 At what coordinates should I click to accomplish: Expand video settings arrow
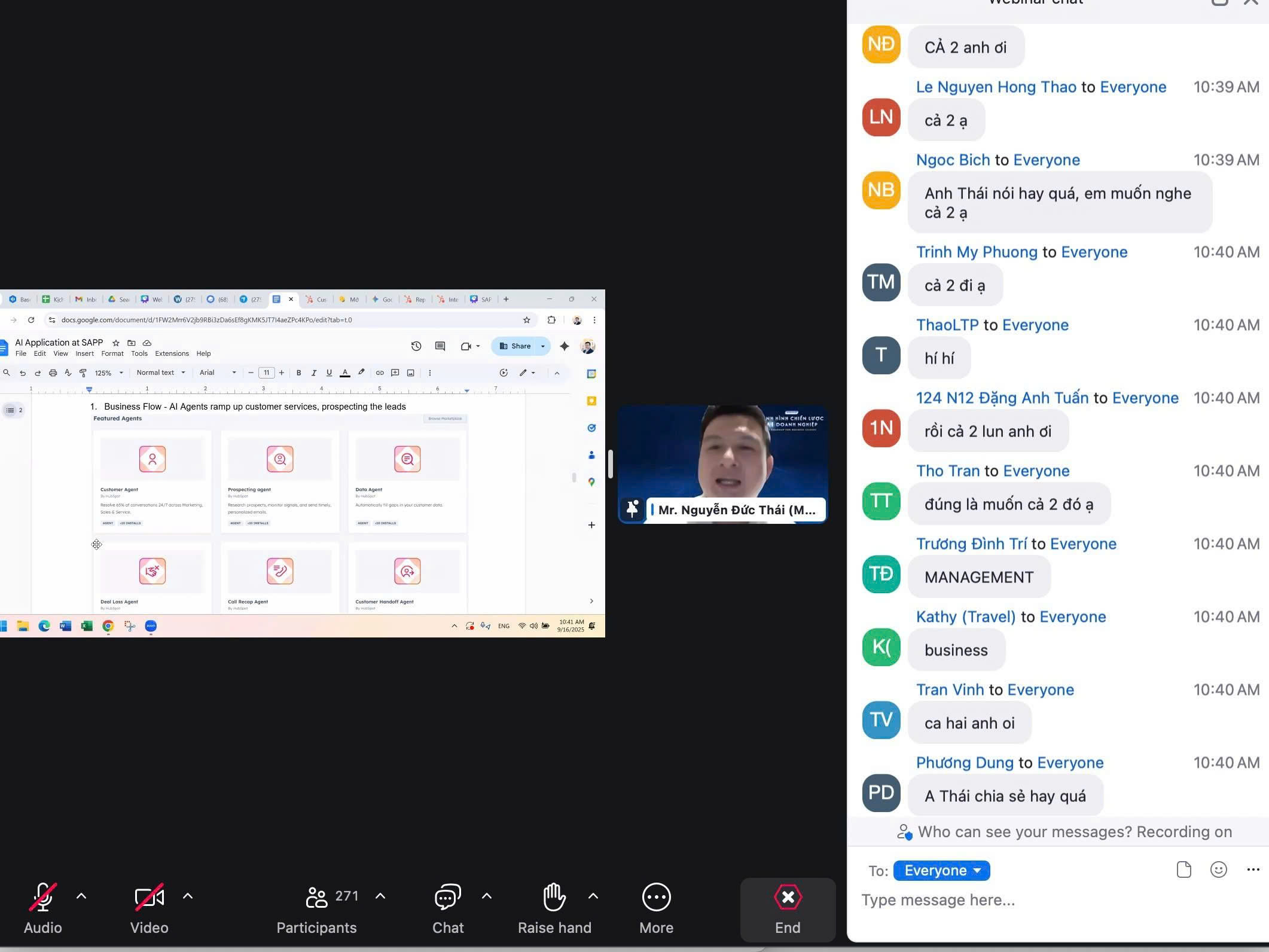click(188, 896)
